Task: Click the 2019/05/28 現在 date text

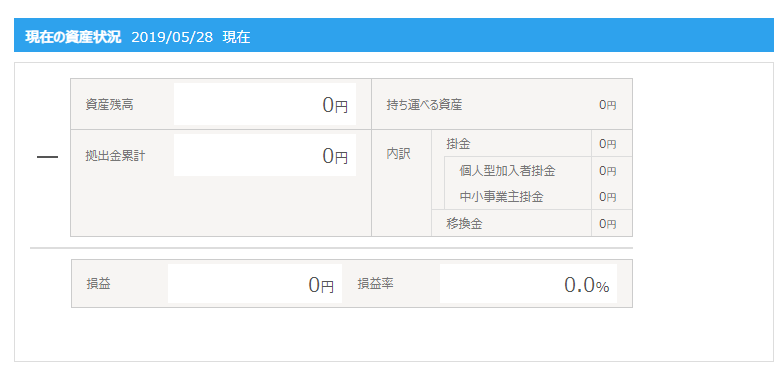Action: 191,37
